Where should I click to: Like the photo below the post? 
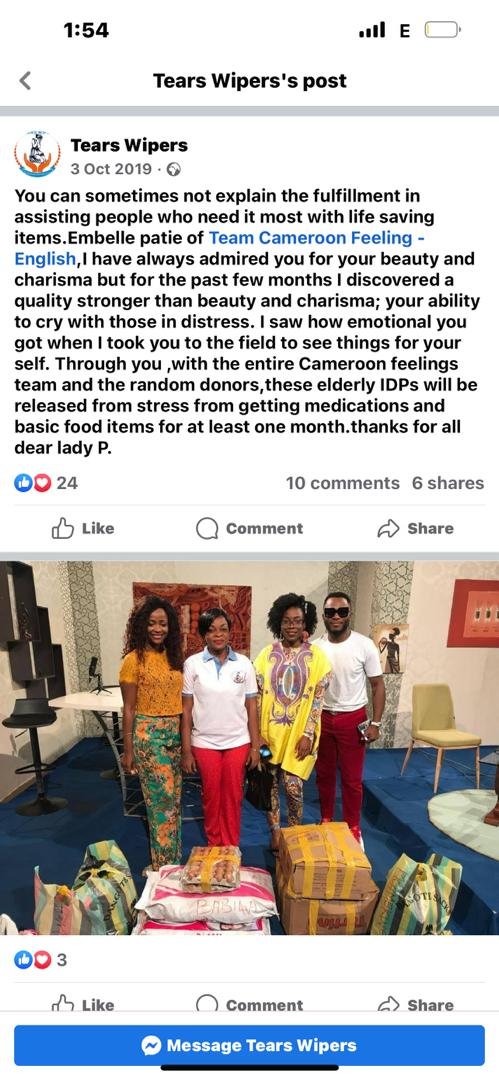(83, 1004)
